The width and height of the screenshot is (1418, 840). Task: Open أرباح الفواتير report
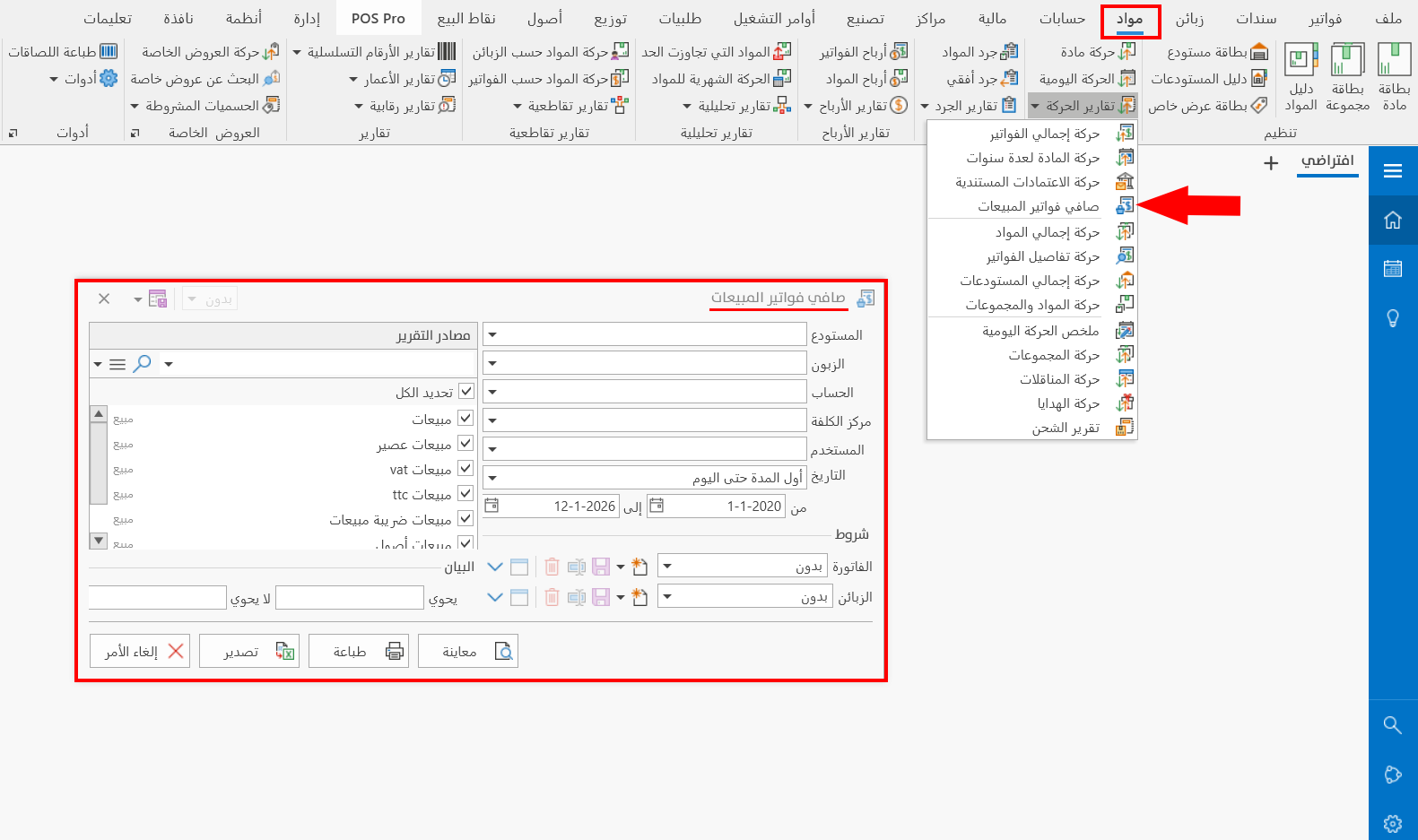tap(863, 52)
